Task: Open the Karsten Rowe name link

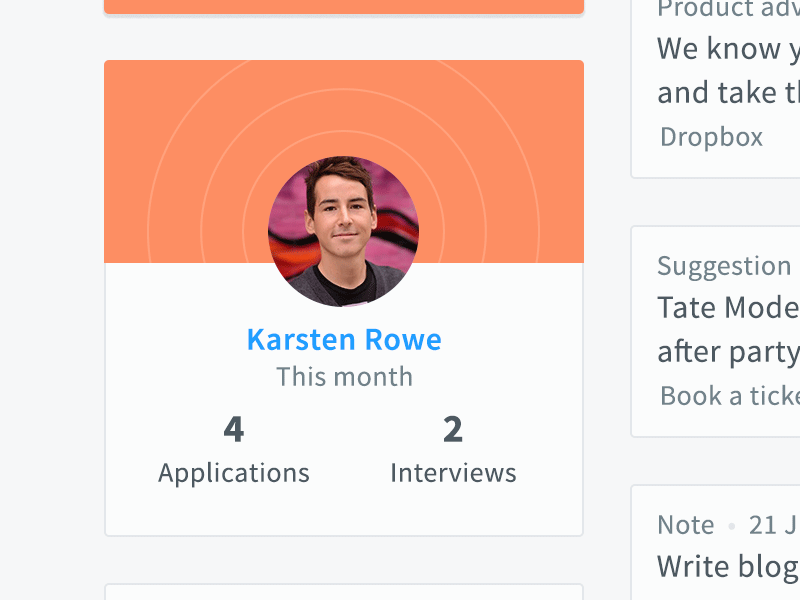Action: 344,340
